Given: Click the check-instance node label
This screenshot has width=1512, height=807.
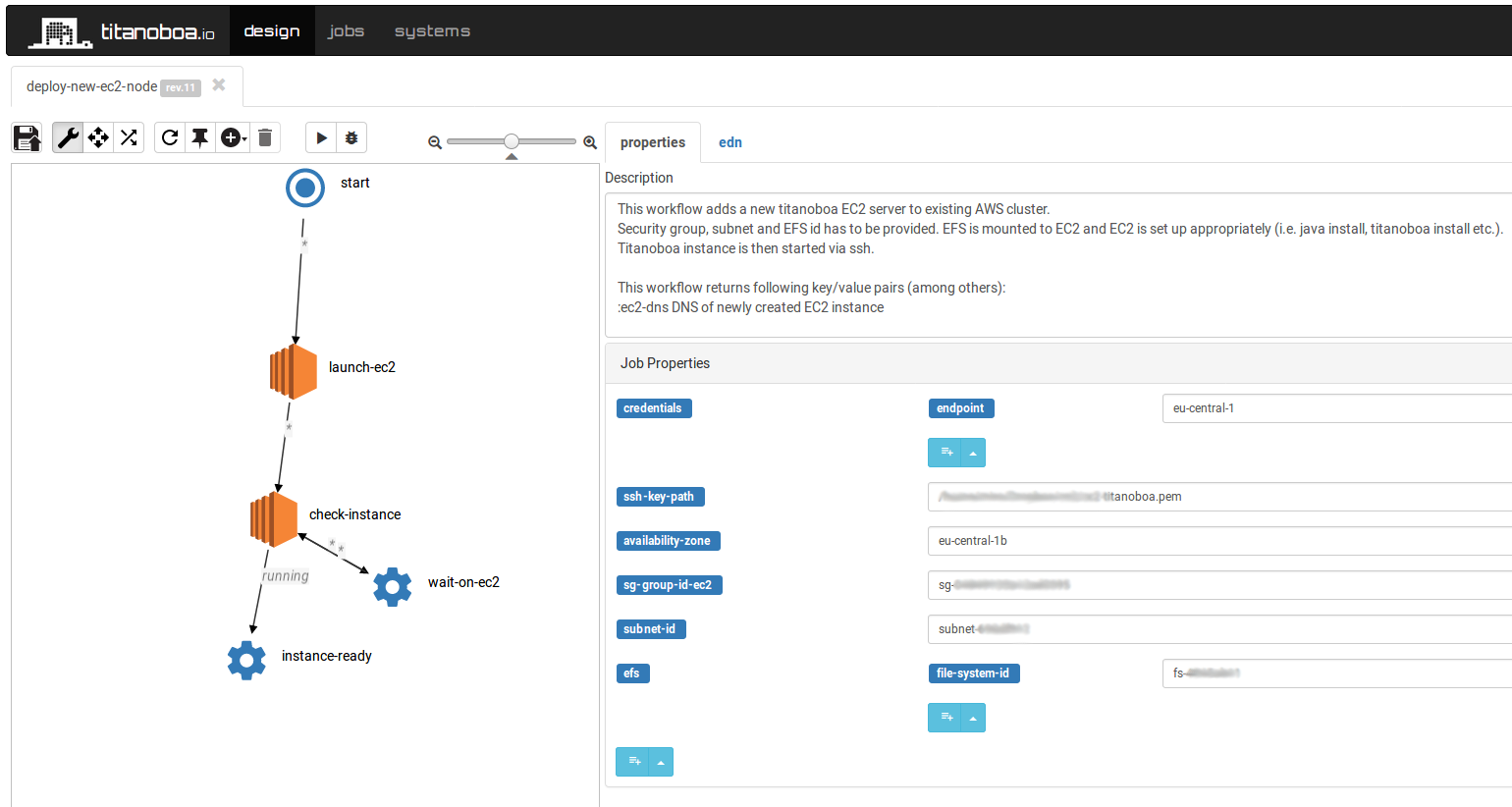Looking at the screenshot, I should [x=355, y=514].
